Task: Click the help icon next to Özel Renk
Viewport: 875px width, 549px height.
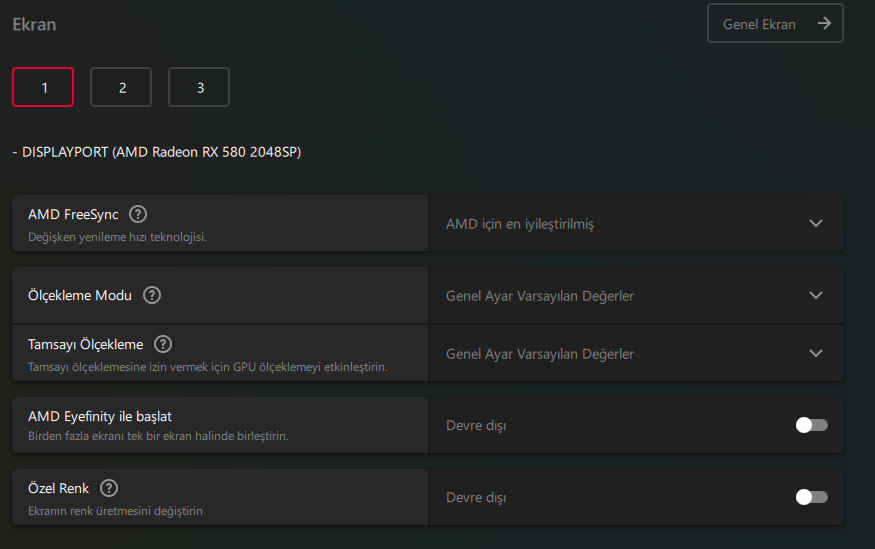Action: point(109,488)
